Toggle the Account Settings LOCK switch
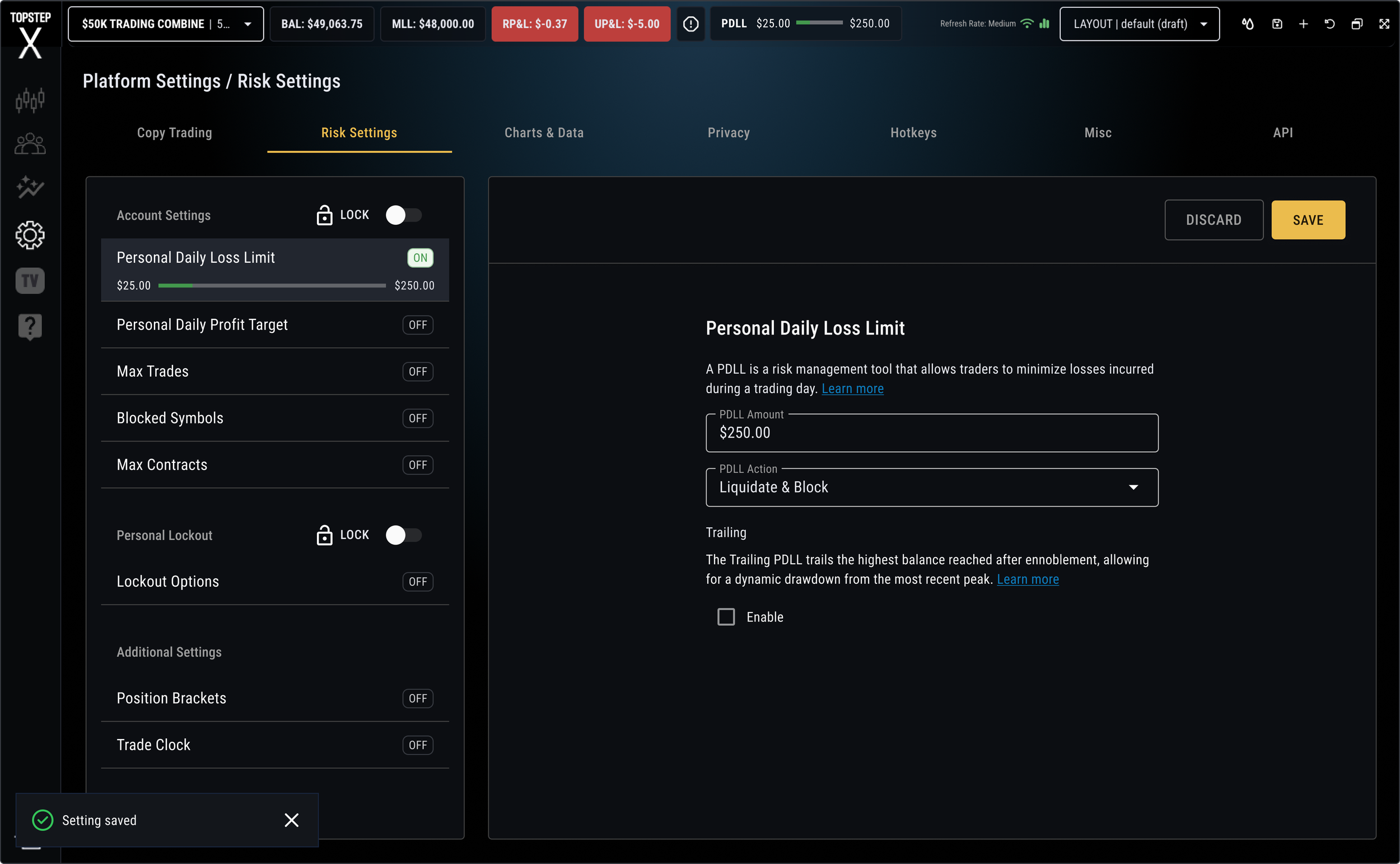This screenshot has height=864, width=1400. (x=404, y=215)
